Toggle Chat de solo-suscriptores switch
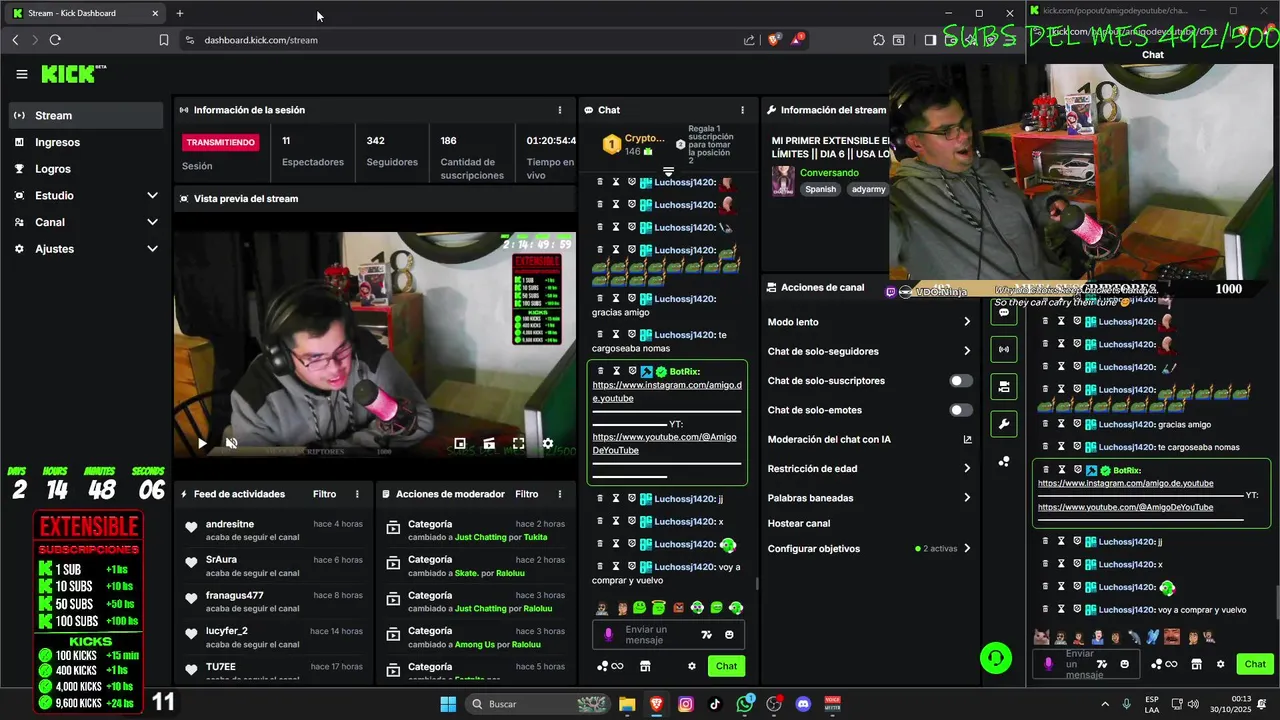1280x720 pixels. pos(961,381)
